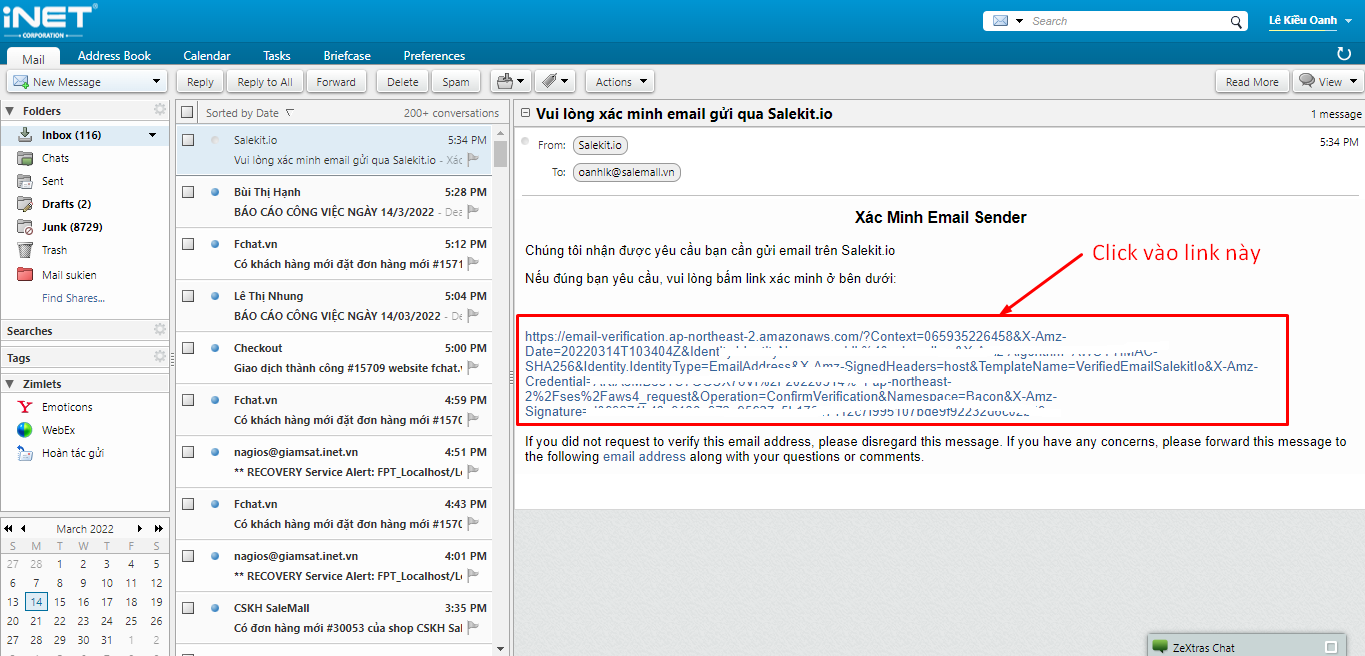Click the Reply button
Viewport: 1365px width, 656px height.
(x=200, y=82)
